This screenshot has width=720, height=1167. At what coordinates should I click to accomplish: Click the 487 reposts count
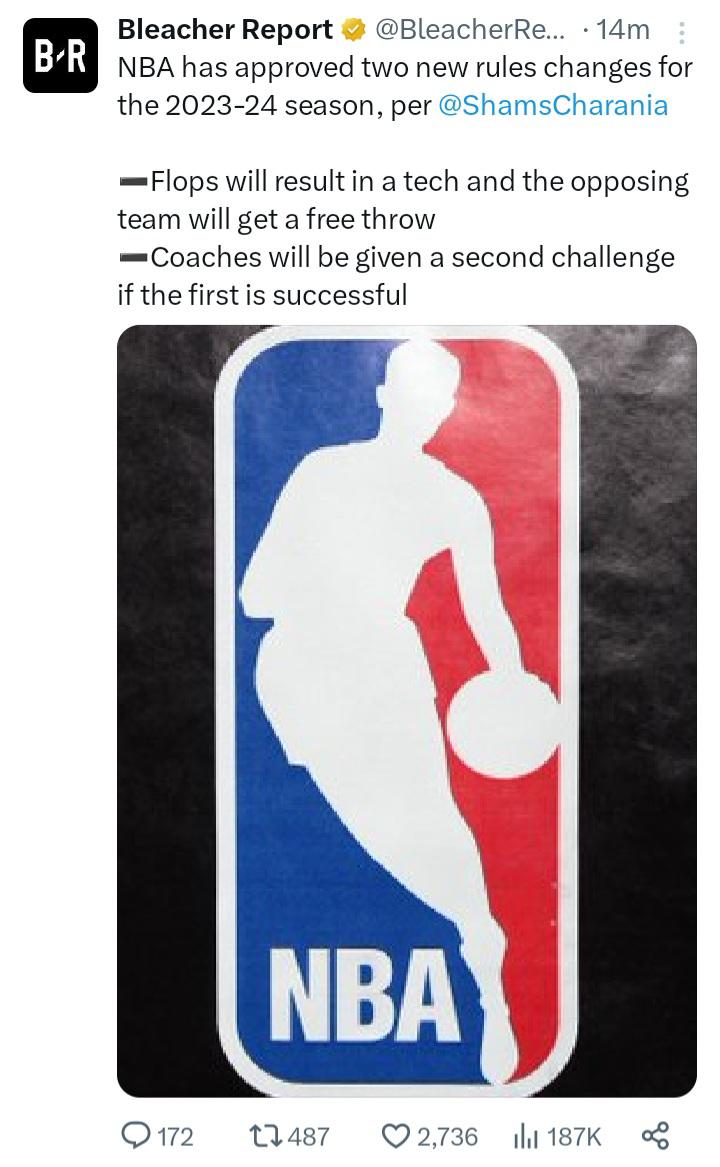pyautogui.click(x=308, y=1136)
